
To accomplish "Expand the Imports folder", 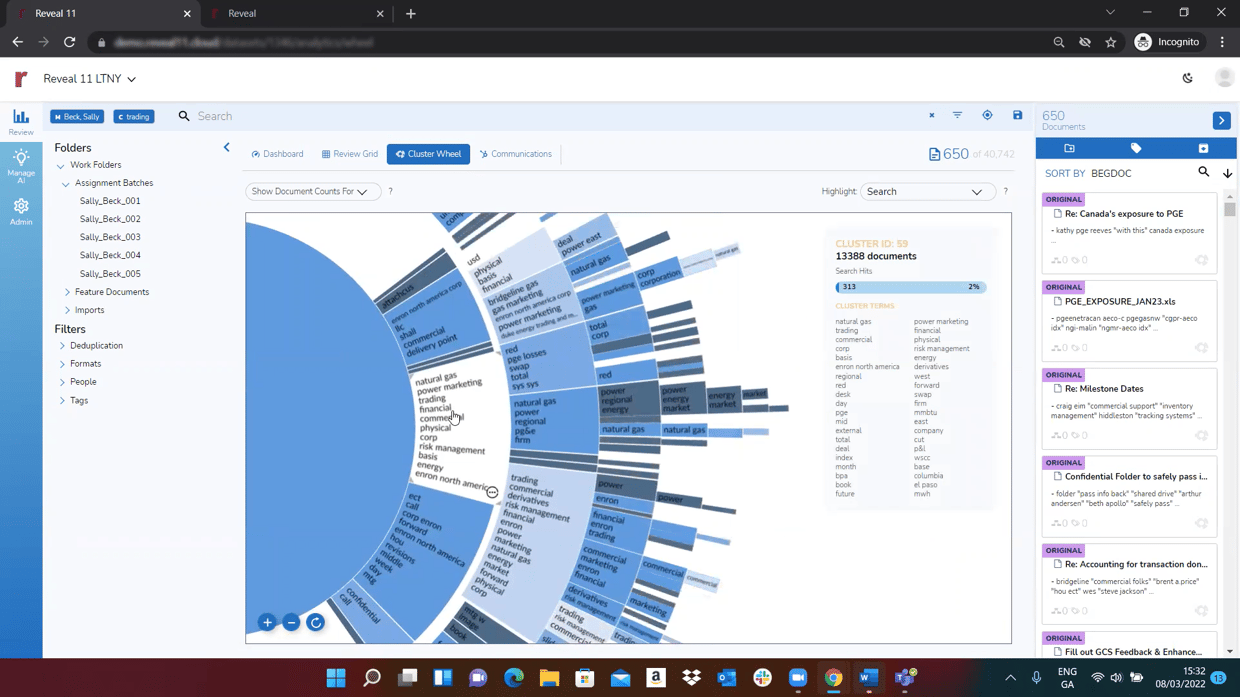I will tap(67, 310).
